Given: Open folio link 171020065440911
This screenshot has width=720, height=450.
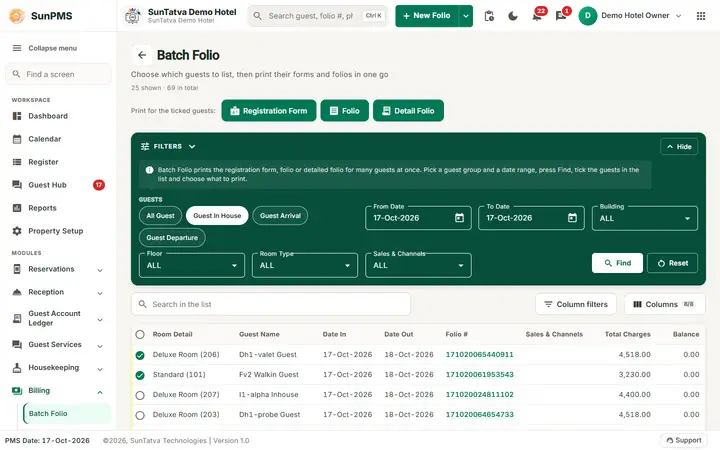Looking at the screenshot, I should [x=479, y=354].
